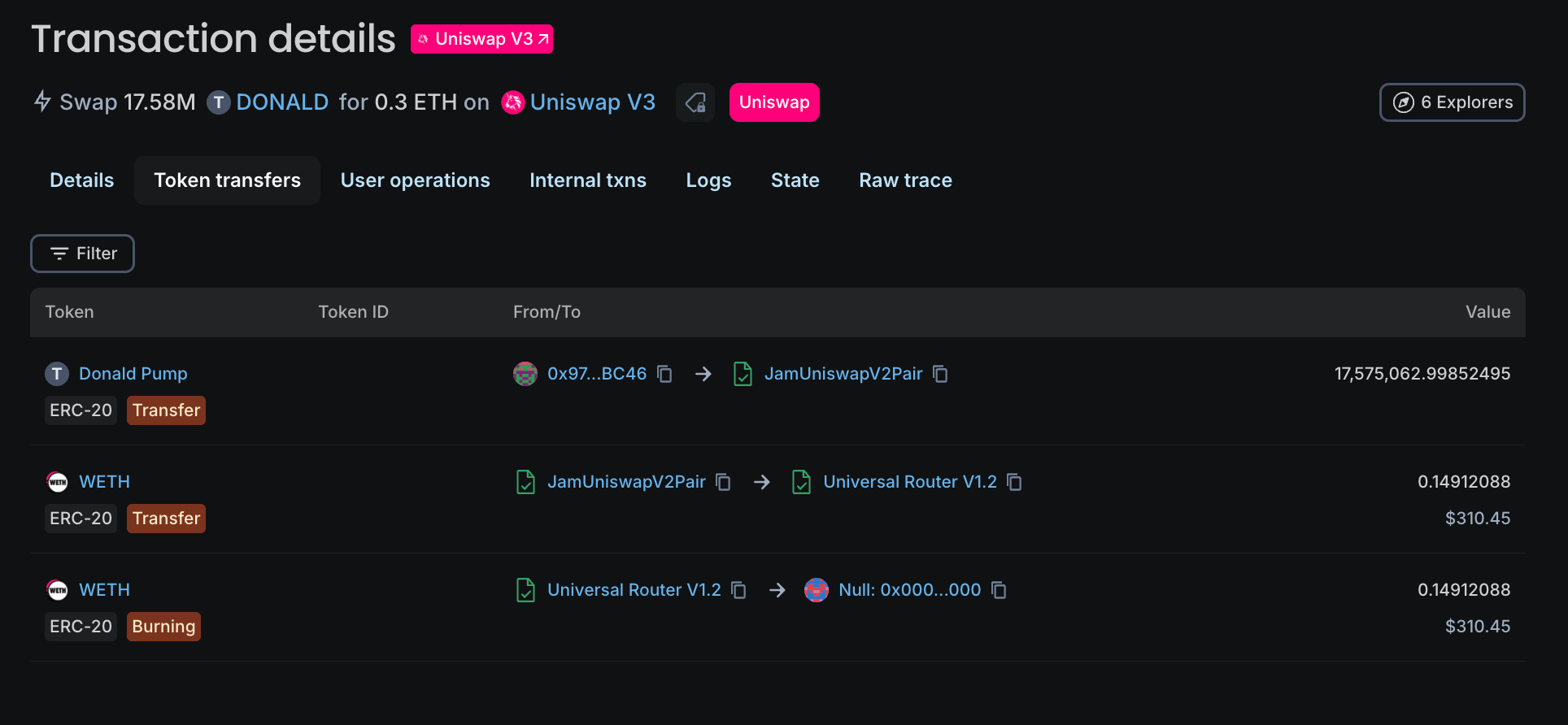Open the 6 Explorers dropdown

pyautogui.click(x=1453, y=102)
